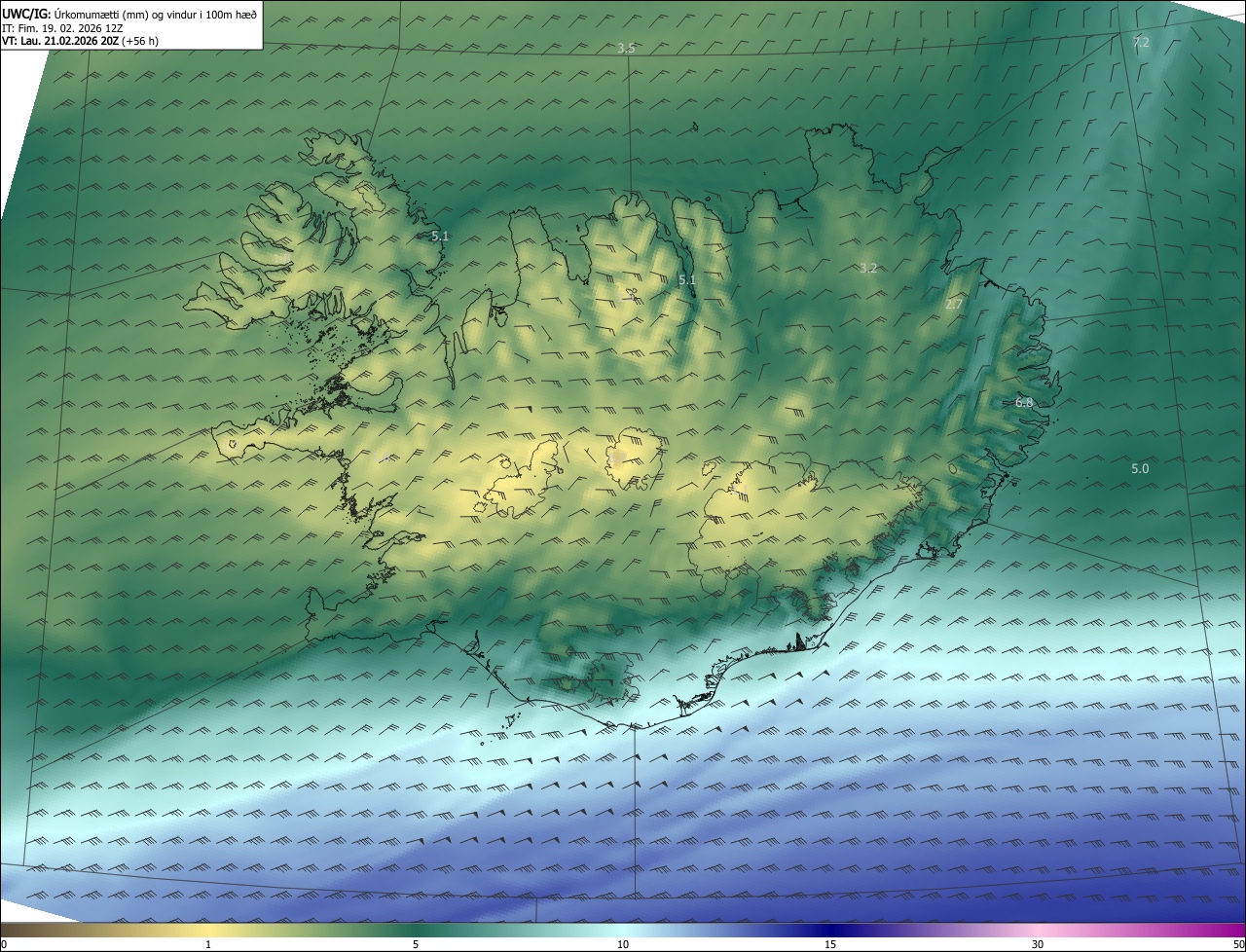Click the 3.5 value label on the map
Viewport: 1246px width, 952px height.
coord(626,48)
